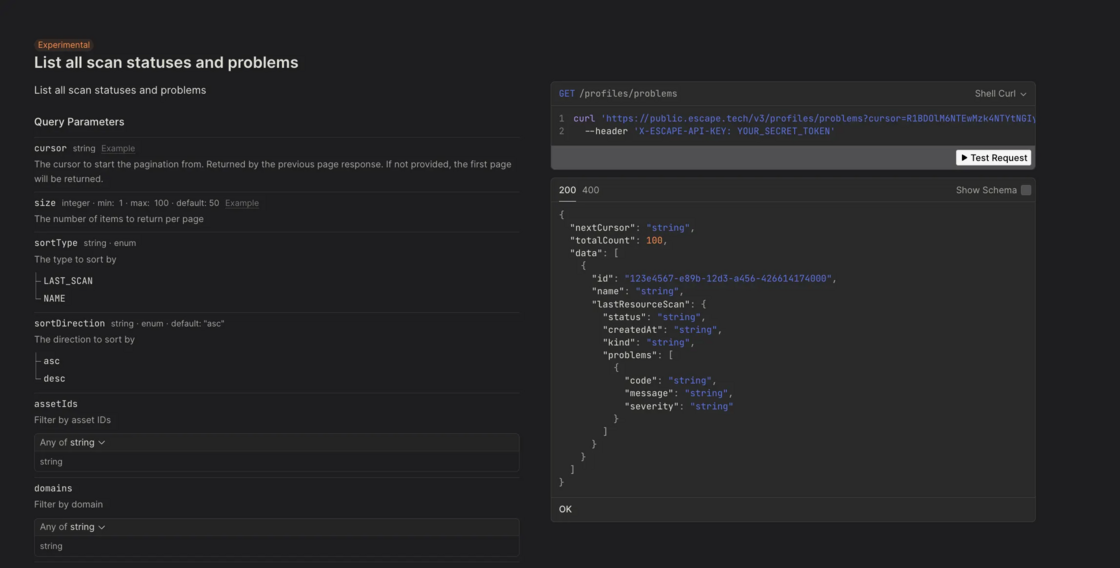Enable the Show Schema checkbox
This screenshot has width=1120, height=568.
(x=1025, y=190)
